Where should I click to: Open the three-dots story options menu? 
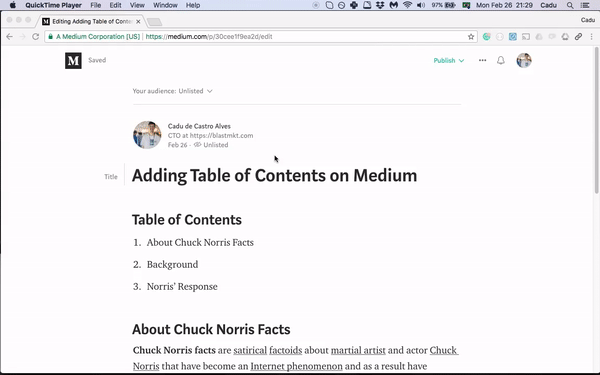click(x=483, y=60)
